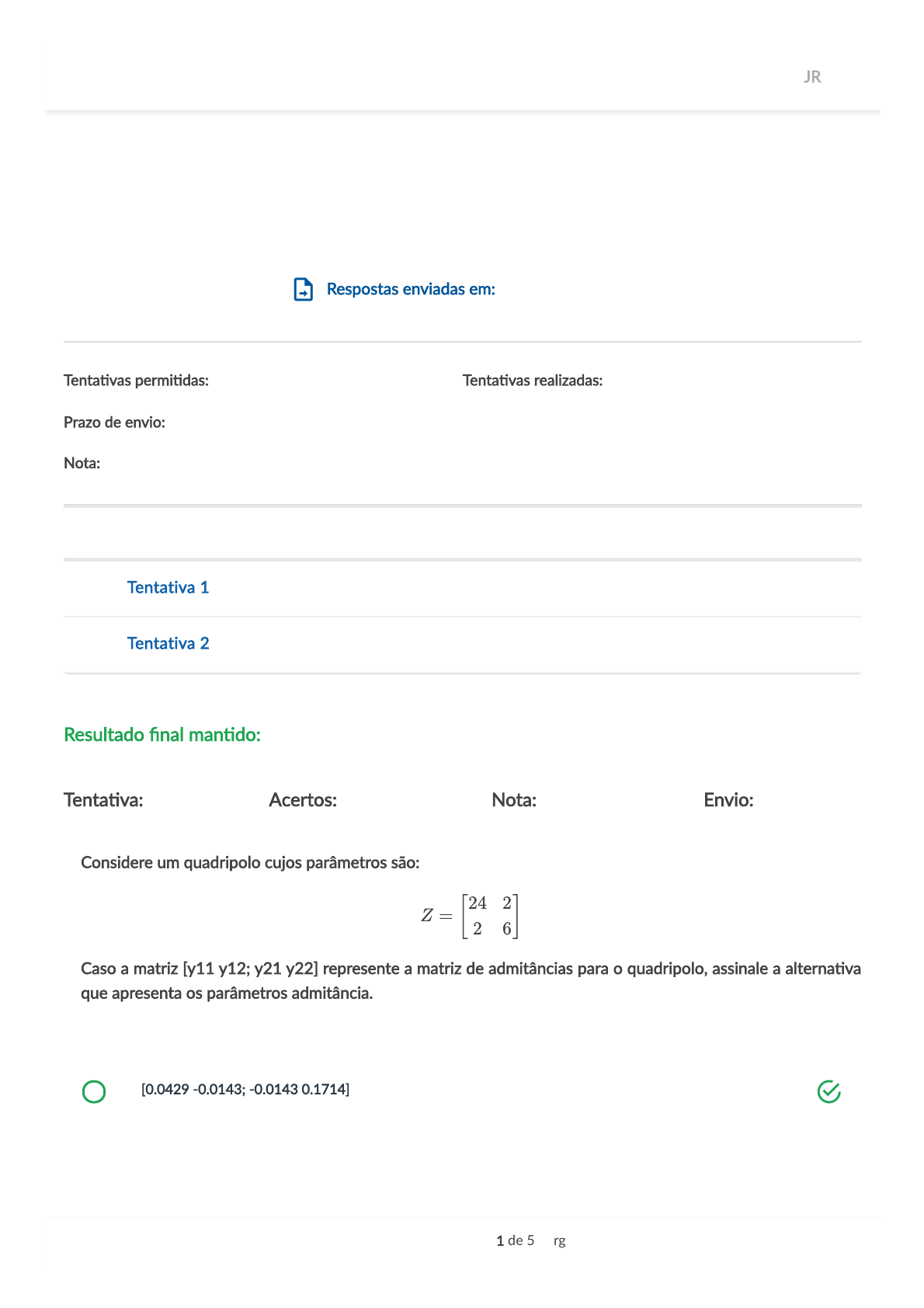Select the radio button for the admittance answer
The image size is (924, 1308).
(94, 1091)
